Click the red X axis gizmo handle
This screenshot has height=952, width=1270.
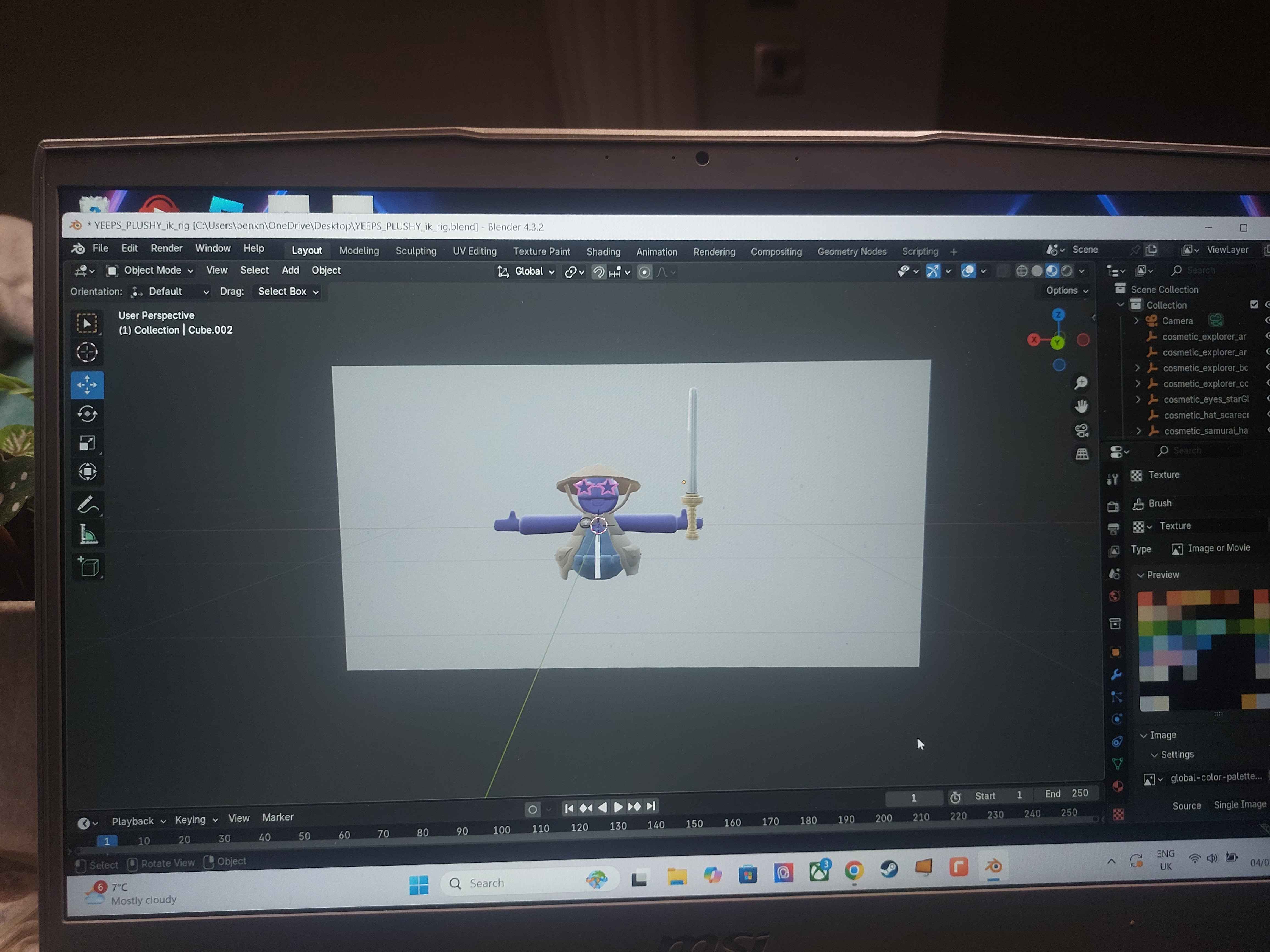point(1034,340)
